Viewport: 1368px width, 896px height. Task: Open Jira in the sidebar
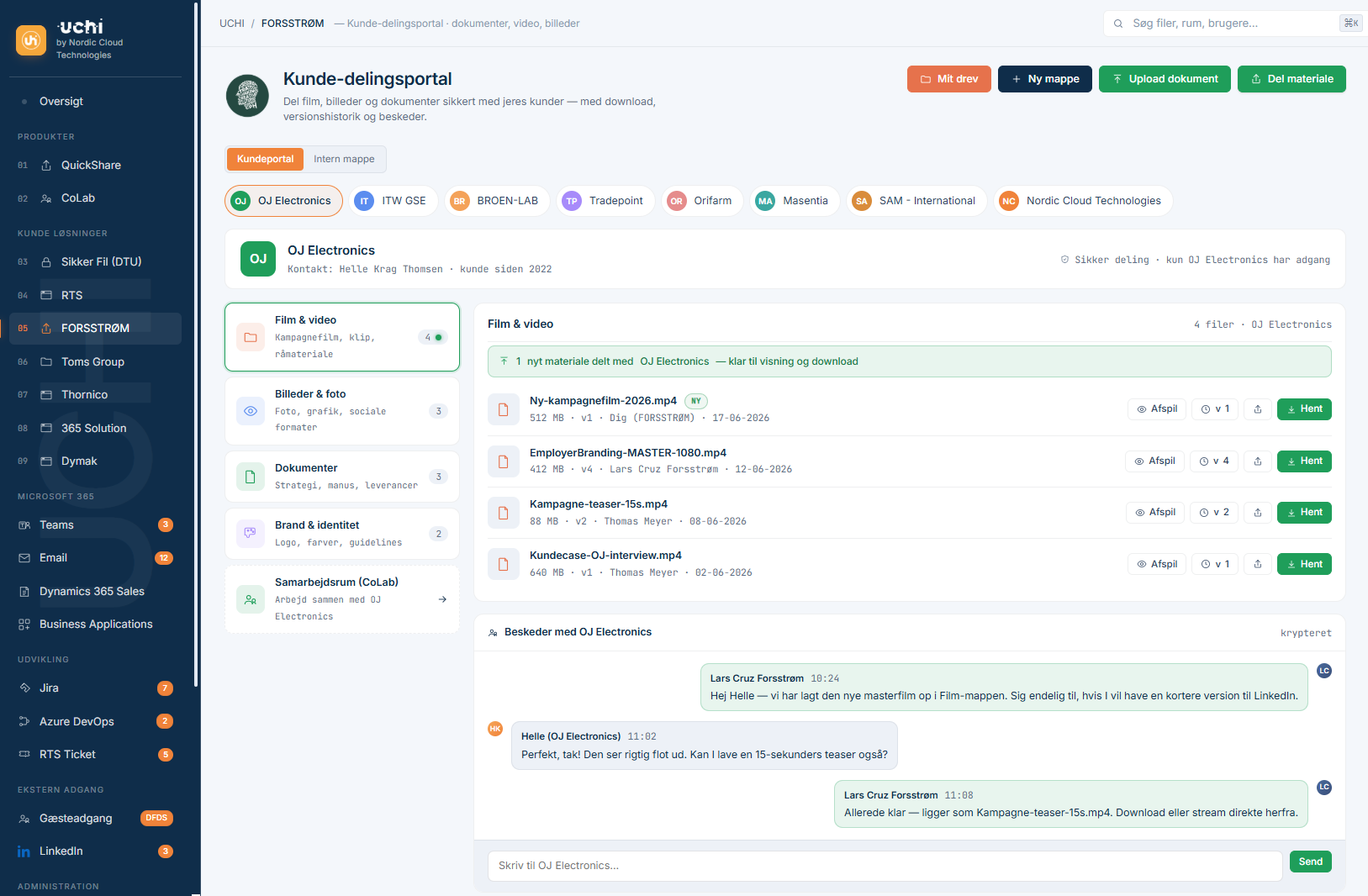coord(95,688)
